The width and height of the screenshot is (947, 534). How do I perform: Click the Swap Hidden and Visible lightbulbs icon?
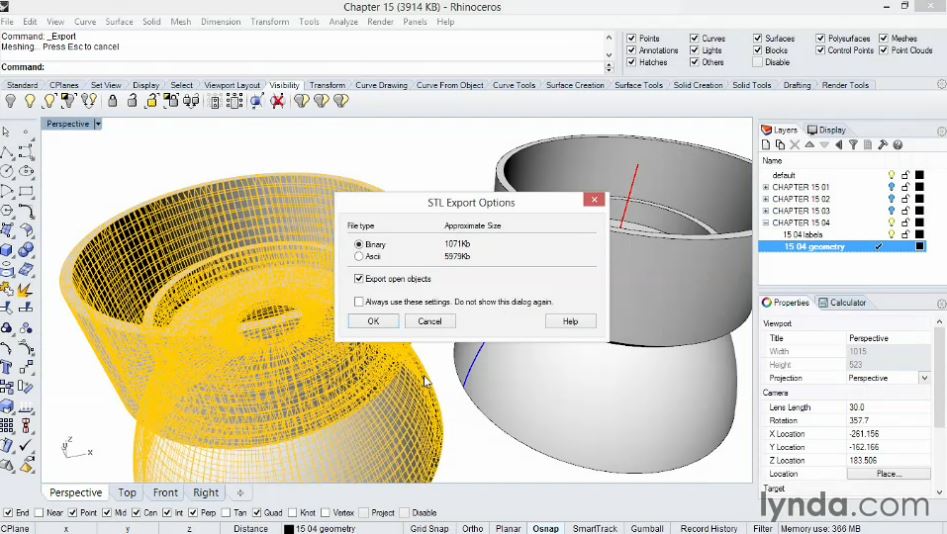pyautogui.click(x=89, y=101)
